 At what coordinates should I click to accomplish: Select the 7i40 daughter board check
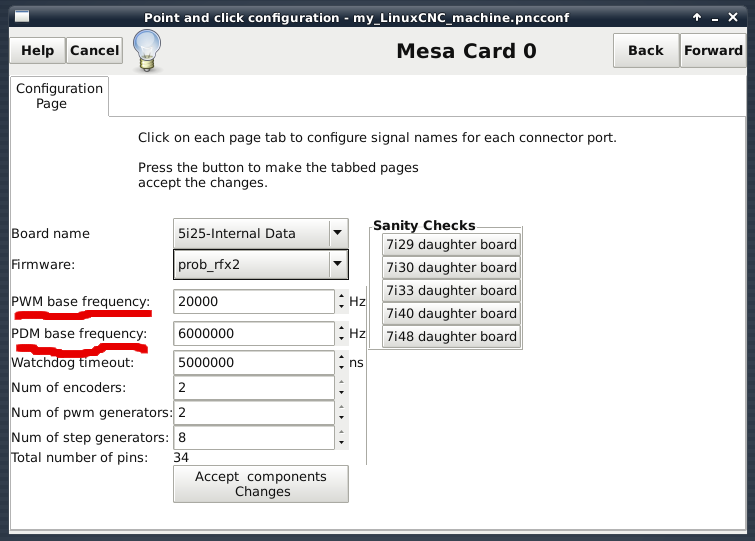click(451, 314)
